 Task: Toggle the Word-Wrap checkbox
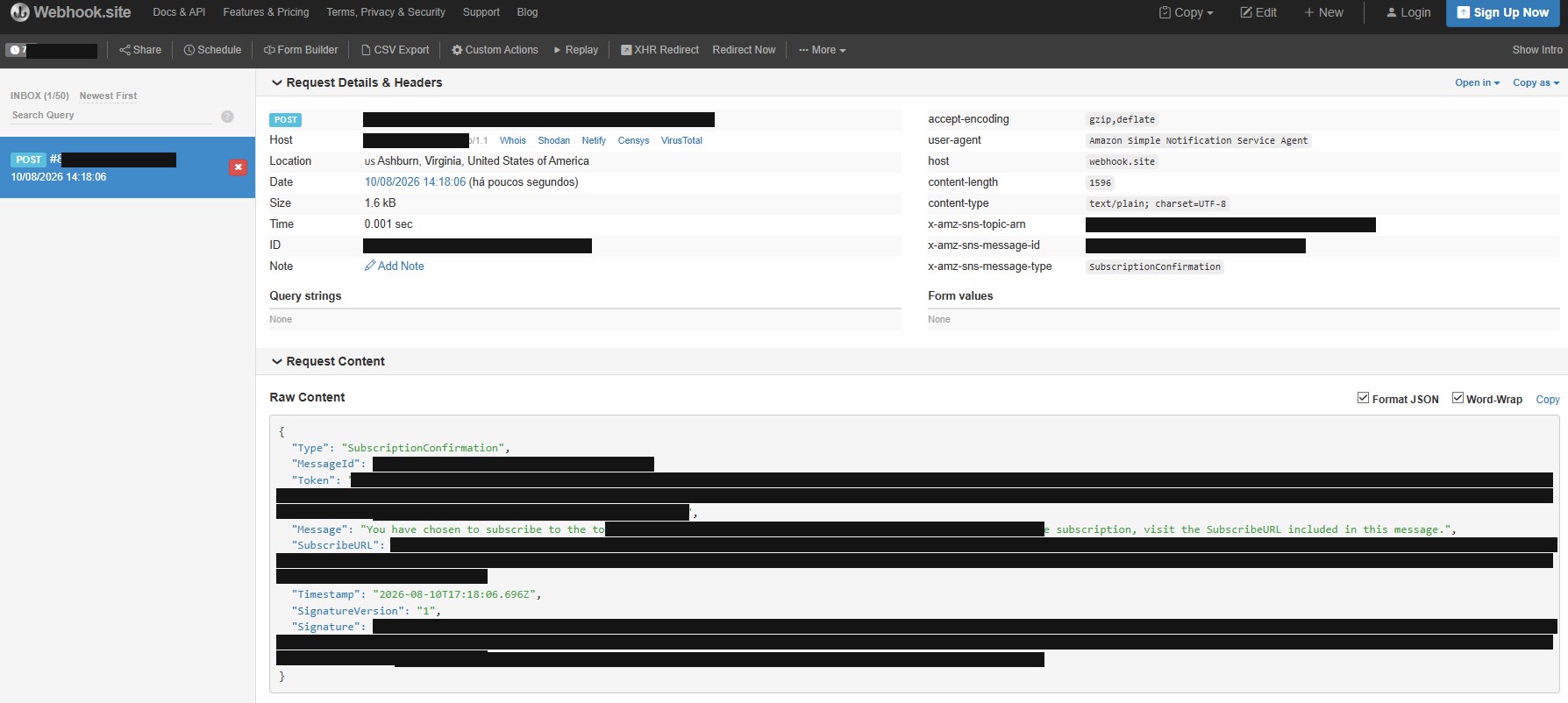[x=1458, y=398]
